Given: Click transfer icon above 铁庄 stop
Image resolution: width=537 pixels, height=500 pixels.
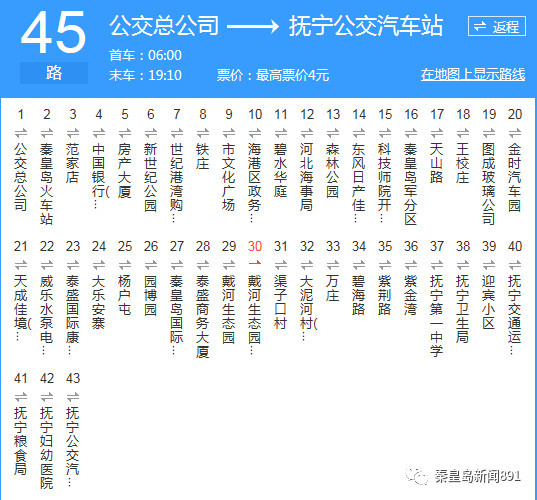Looking at the screenshot, I should (x=203, y=133).
